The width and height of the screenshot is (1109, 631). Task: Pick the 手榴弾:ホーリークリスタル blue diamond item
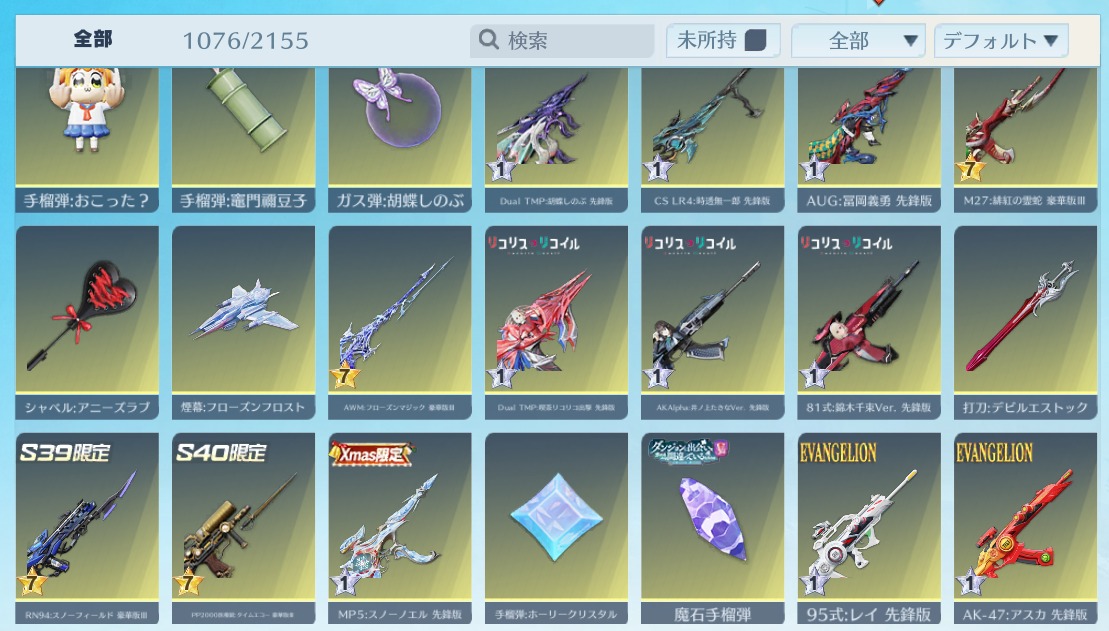(x=556, y=528)
